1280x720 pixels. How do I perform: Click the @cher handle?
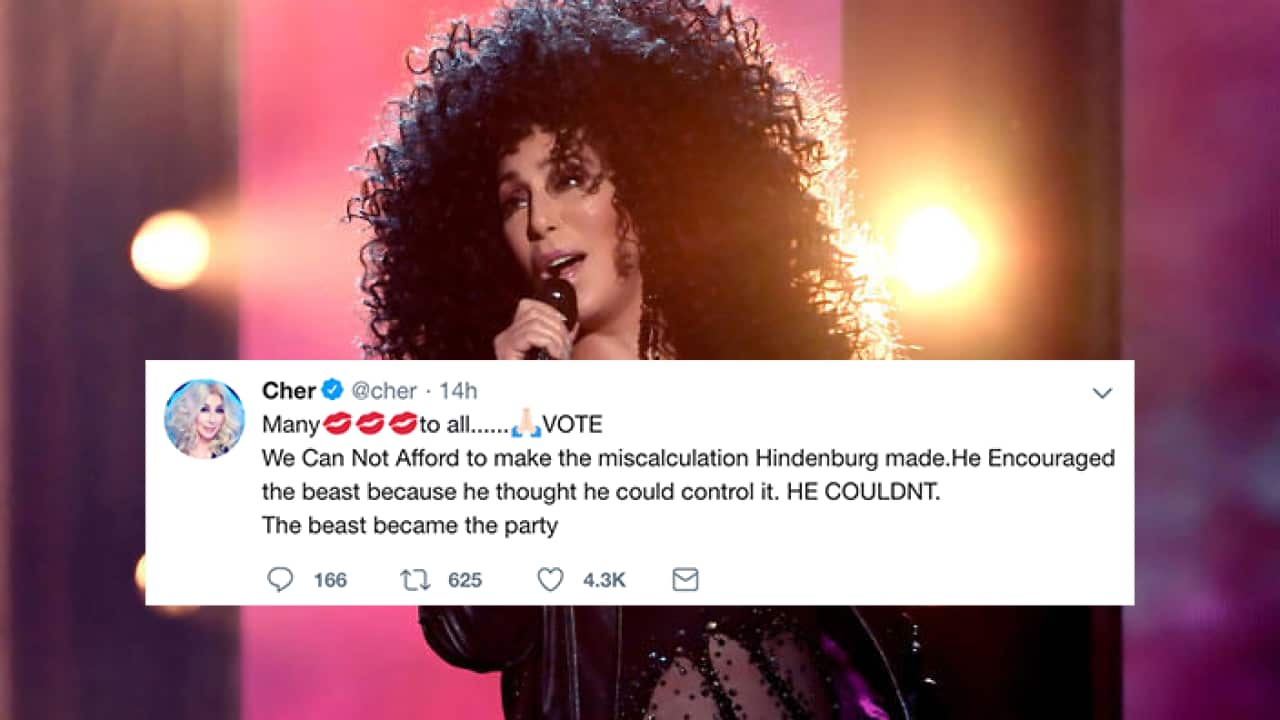pyautogui.click(x=383, y=391)
